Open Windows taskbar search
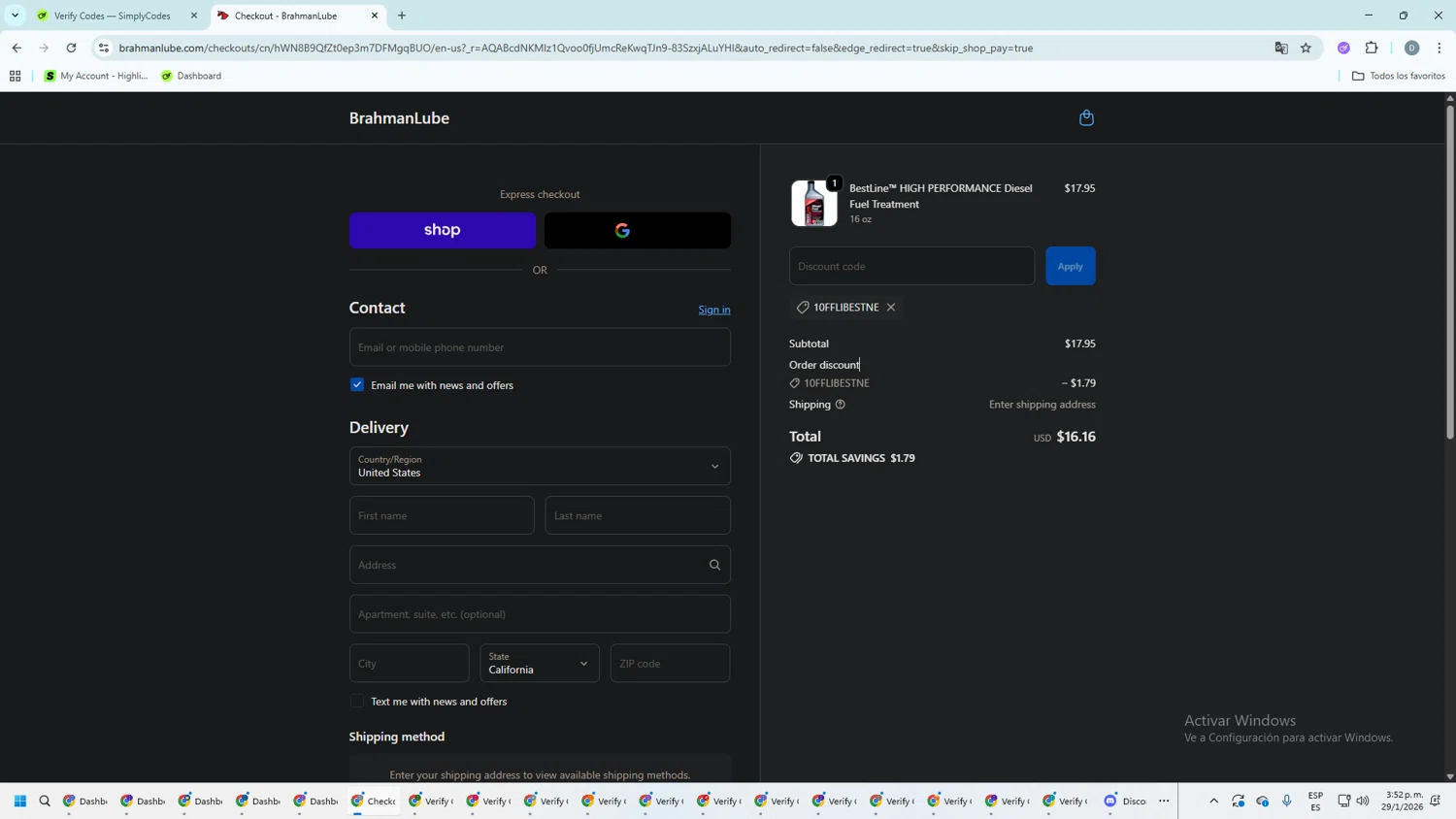This screenshot has height=819, width=1456. tap(45, 802)
